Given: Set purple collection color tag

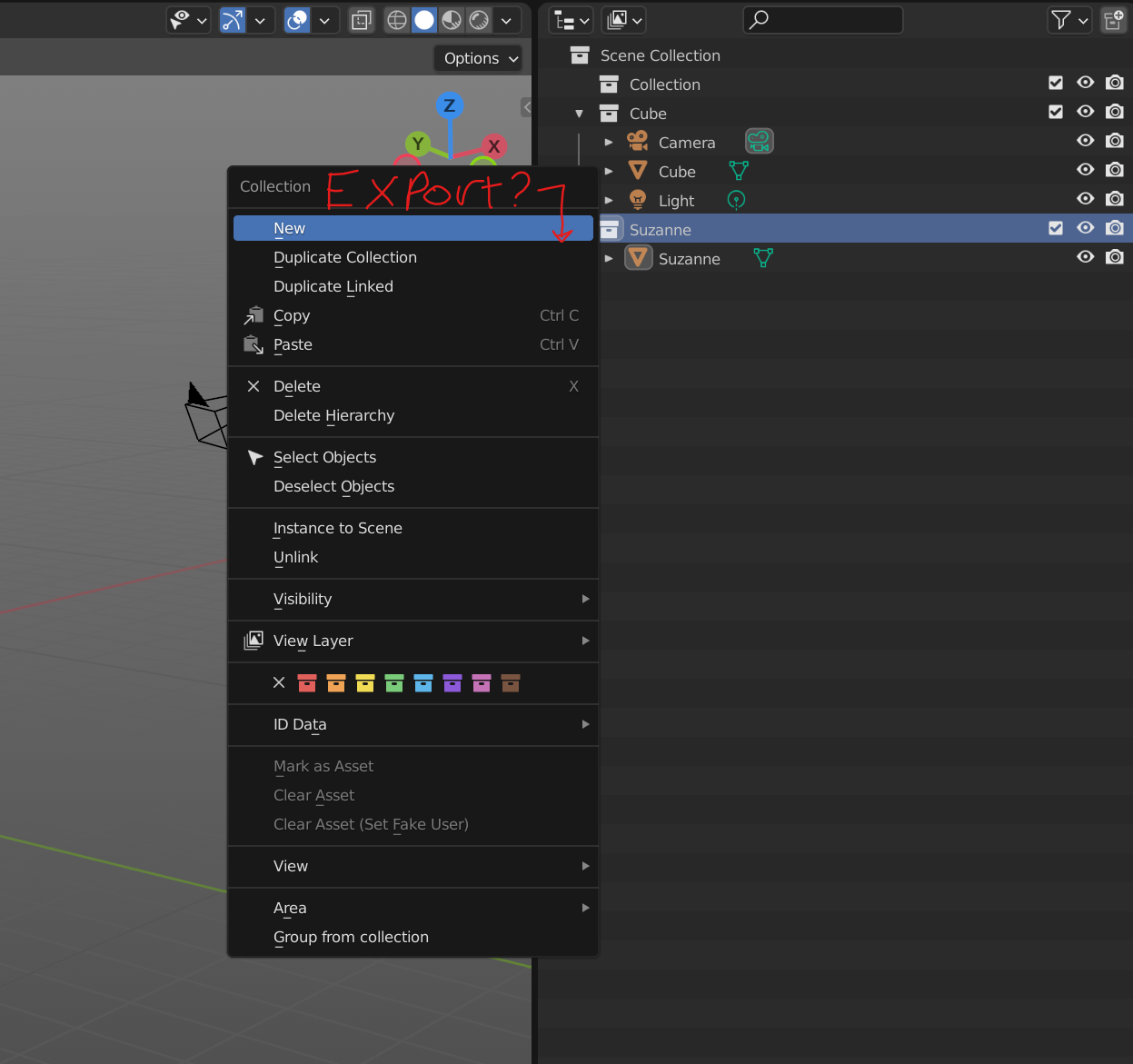Looking at the screenshot, I should tap(452, 682).
